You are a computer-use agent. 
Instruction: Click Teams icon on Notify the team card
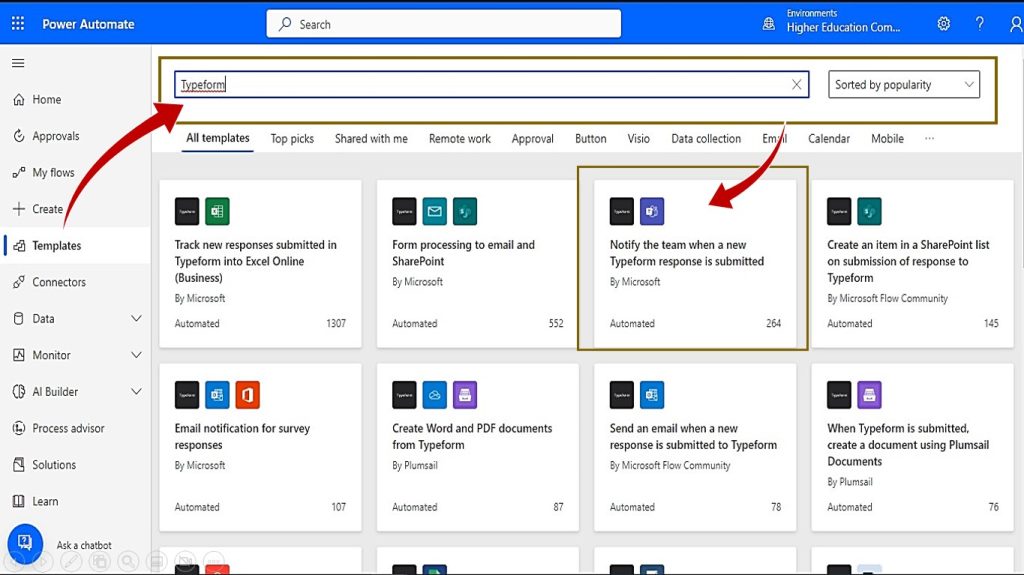pos(652,211)
